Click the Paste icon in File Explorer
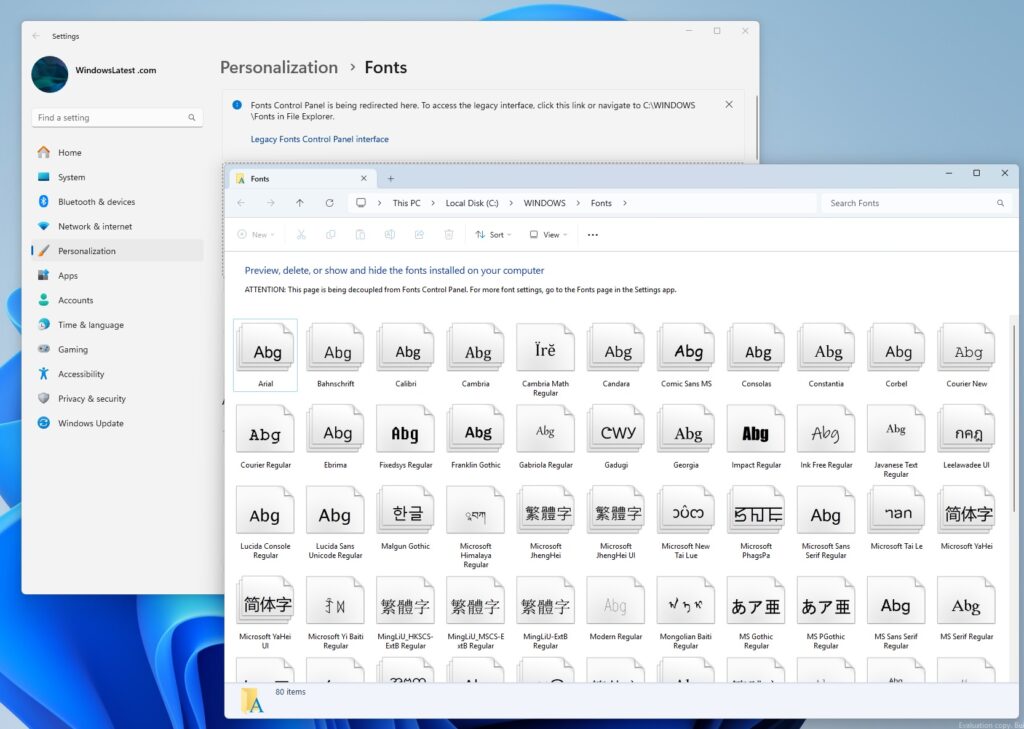 point(361,234)
